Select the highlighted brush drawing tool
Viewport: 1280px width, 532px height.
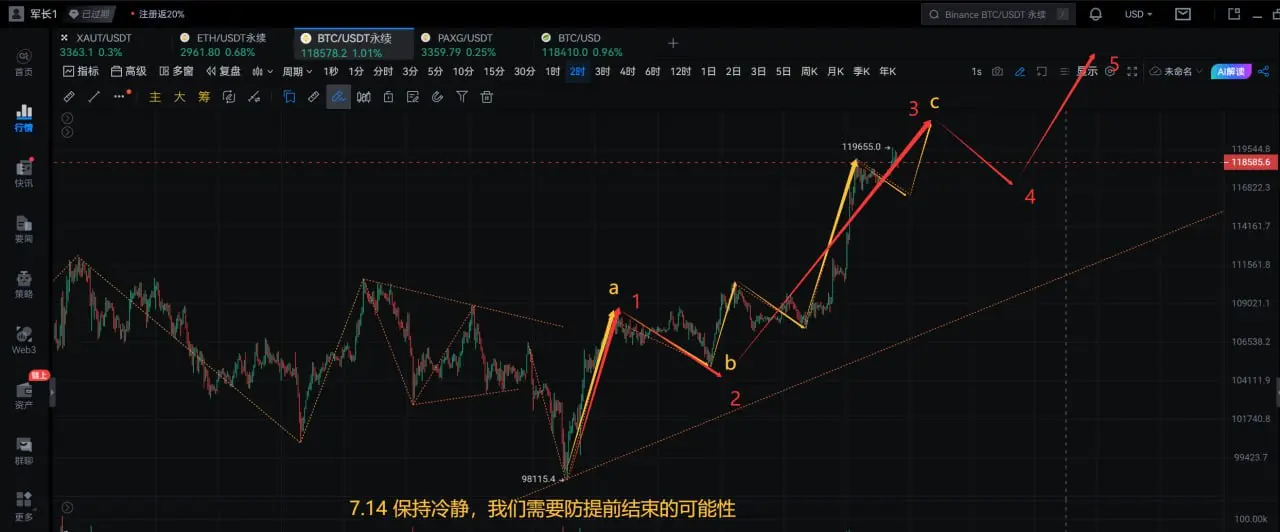tap(338, 97)
